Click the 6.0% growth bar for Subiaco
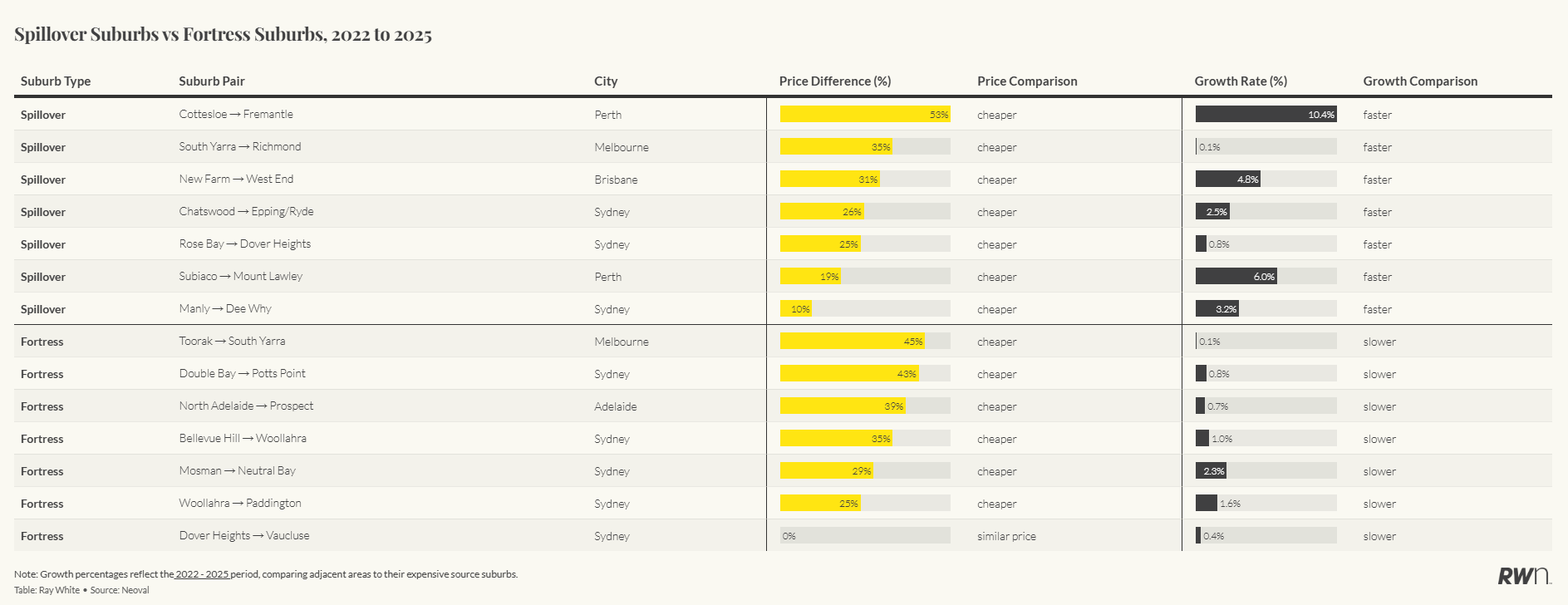The width and height of the screenshot is (1568, 605). [x=1236, y=277]
